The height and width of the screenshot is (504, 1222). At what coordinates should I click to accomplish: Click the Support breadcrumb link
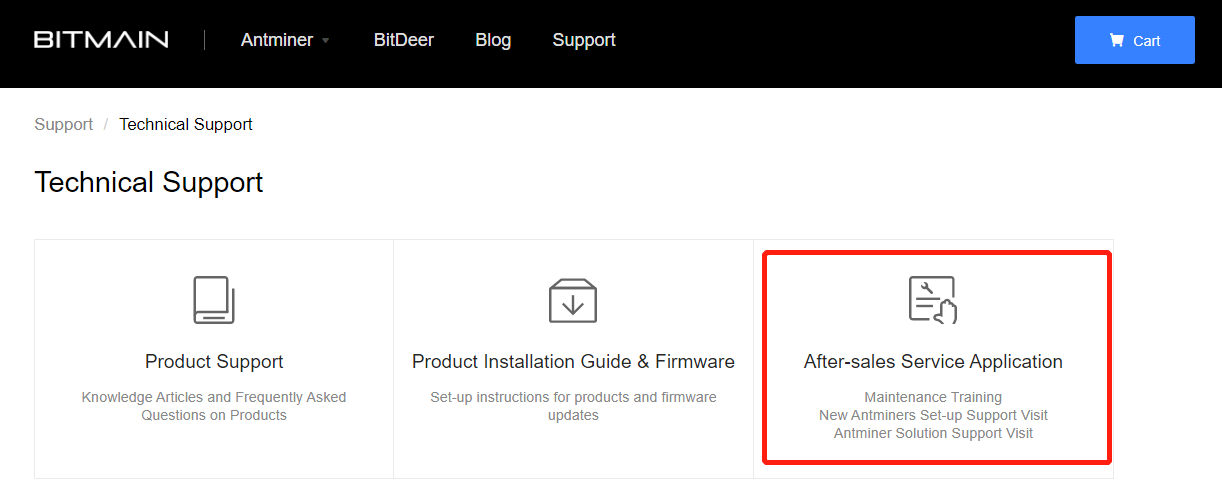(64, 124)
